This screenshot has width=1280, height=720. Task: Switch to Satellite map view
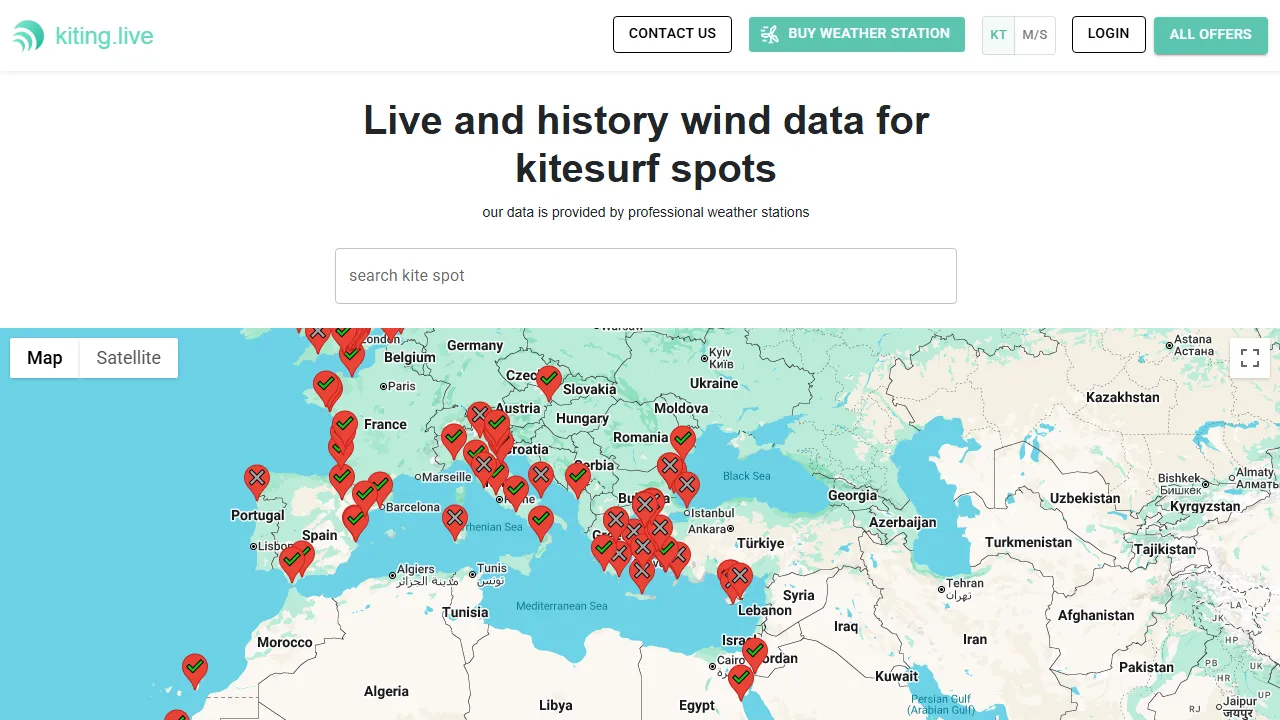coord(128,357)
